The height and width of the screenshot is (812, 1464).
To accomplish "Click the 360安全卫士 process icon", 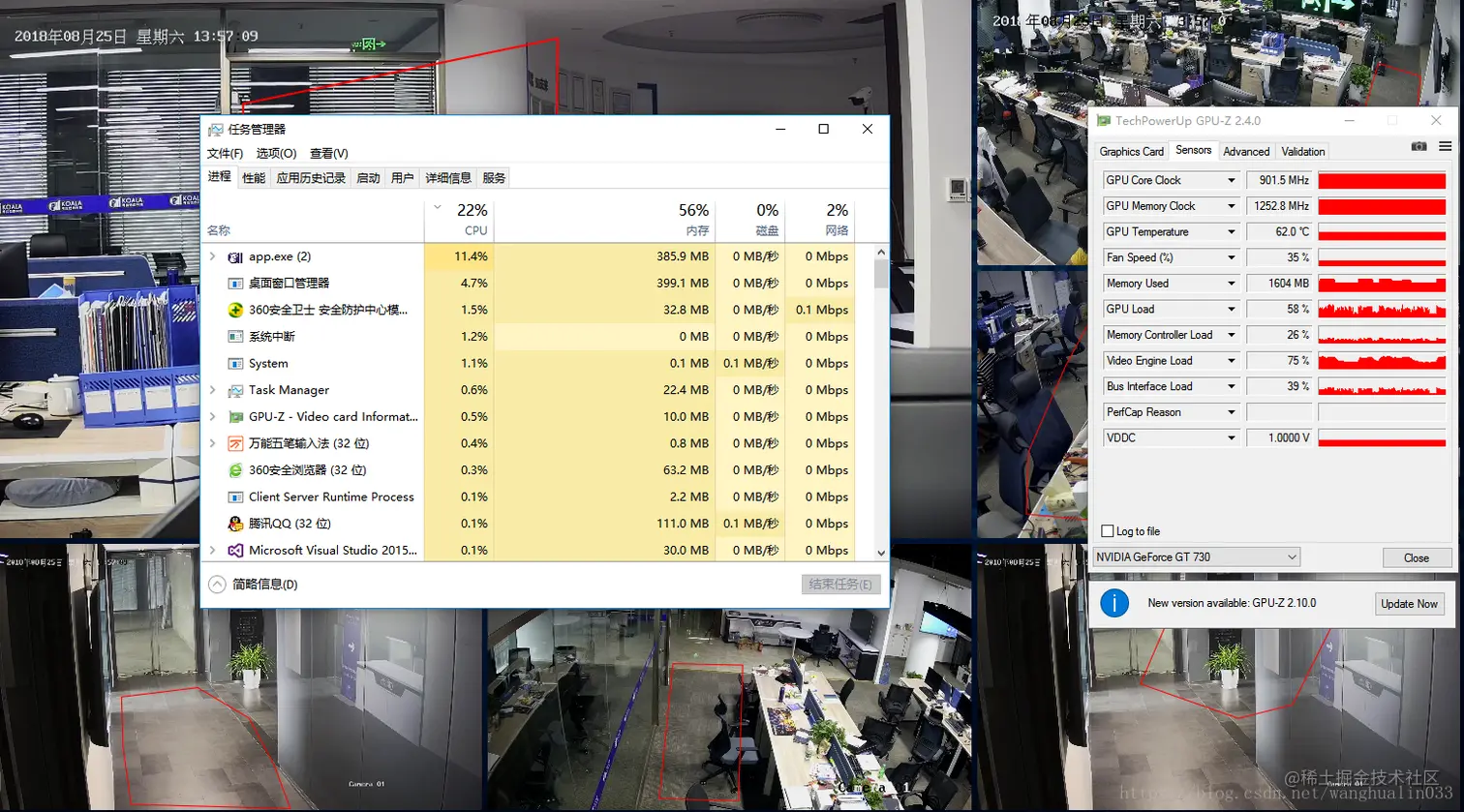I will (234, 310).
